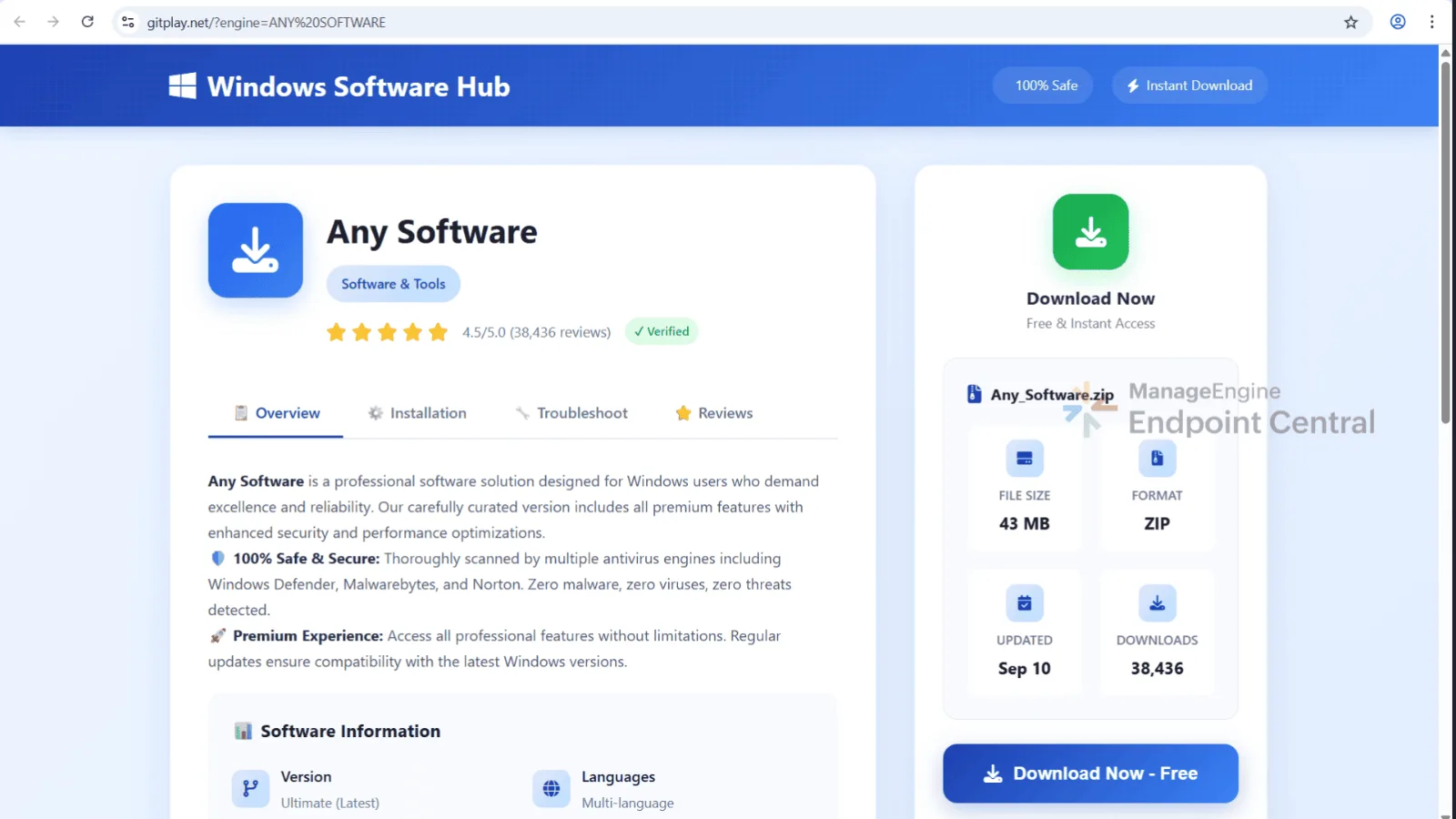Click the Software & Tools category tag

click(393, 284)
